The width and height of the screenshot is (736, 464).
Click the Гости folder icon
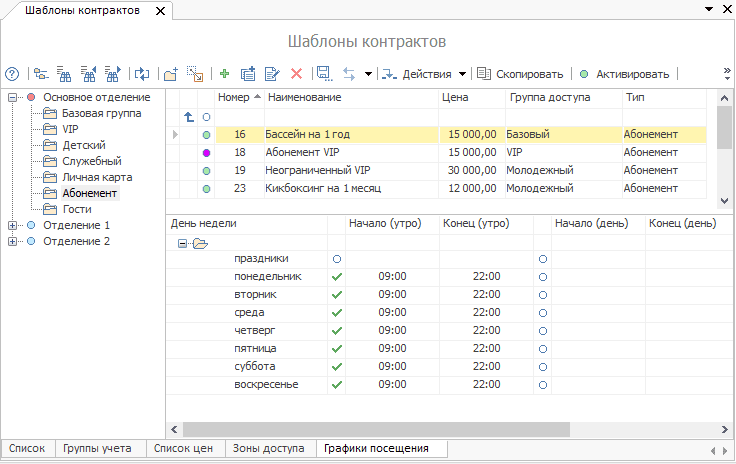[x=50, y=209]
